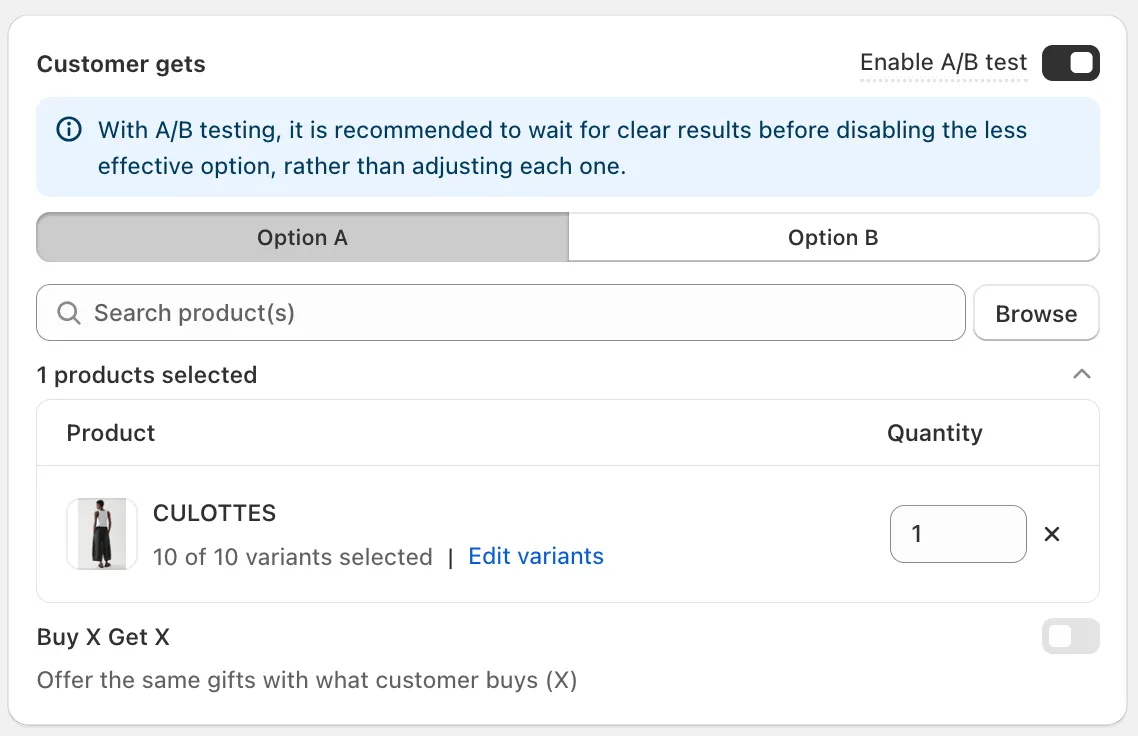Click the Quantity column header

tap(934, 433)
